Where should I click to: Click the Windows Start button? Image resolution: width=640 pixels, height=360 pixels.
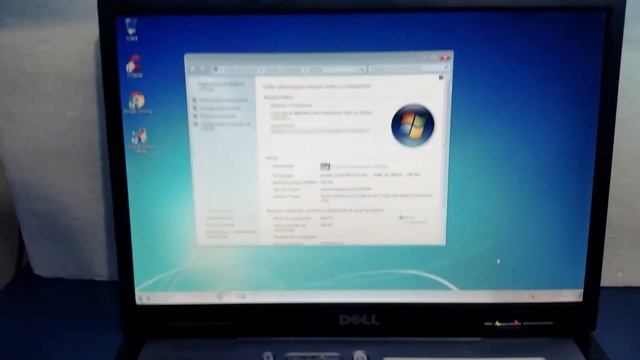[142, 298]
